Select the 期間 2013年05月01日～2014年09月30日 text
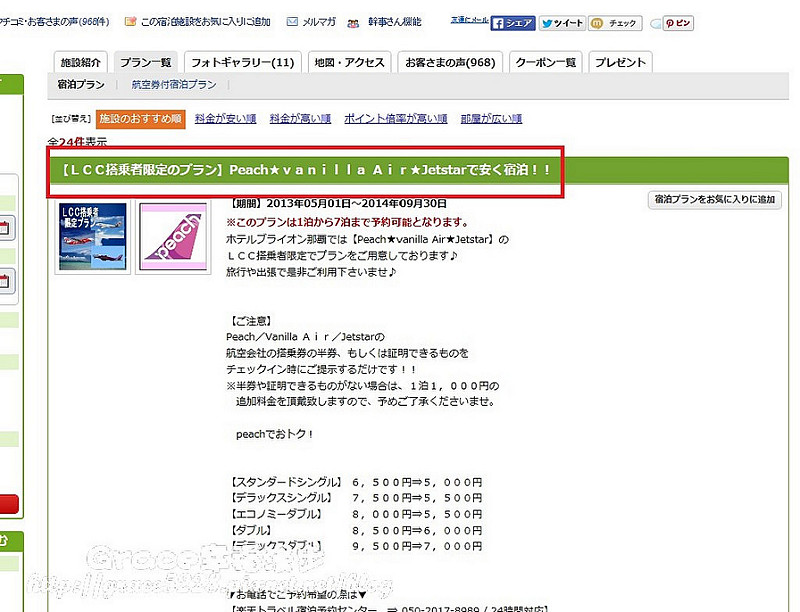This screenshot has width=800, height=612. [337, 204]
